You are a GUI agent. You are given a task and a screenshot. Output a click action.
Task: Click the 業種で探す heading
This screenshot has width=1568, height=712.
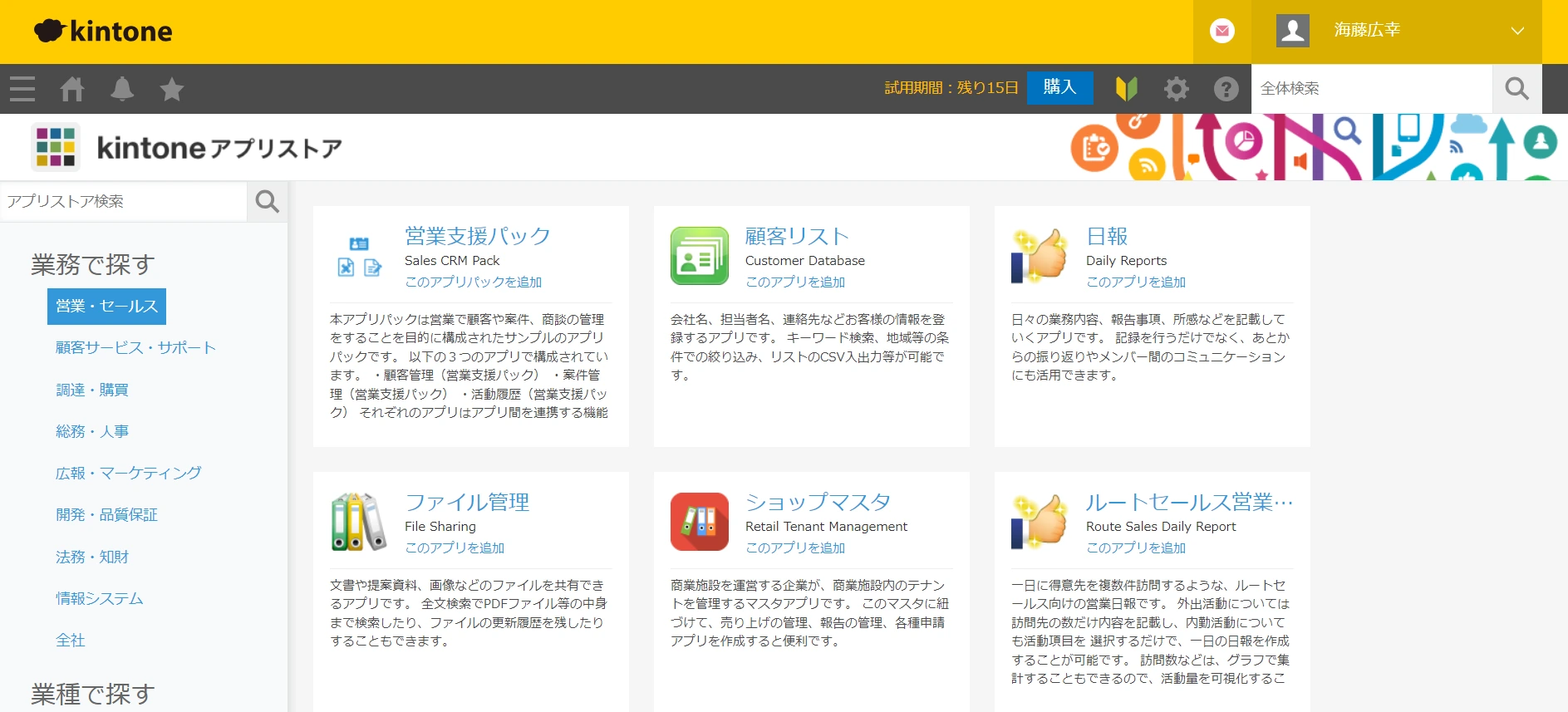pos(93,694)
